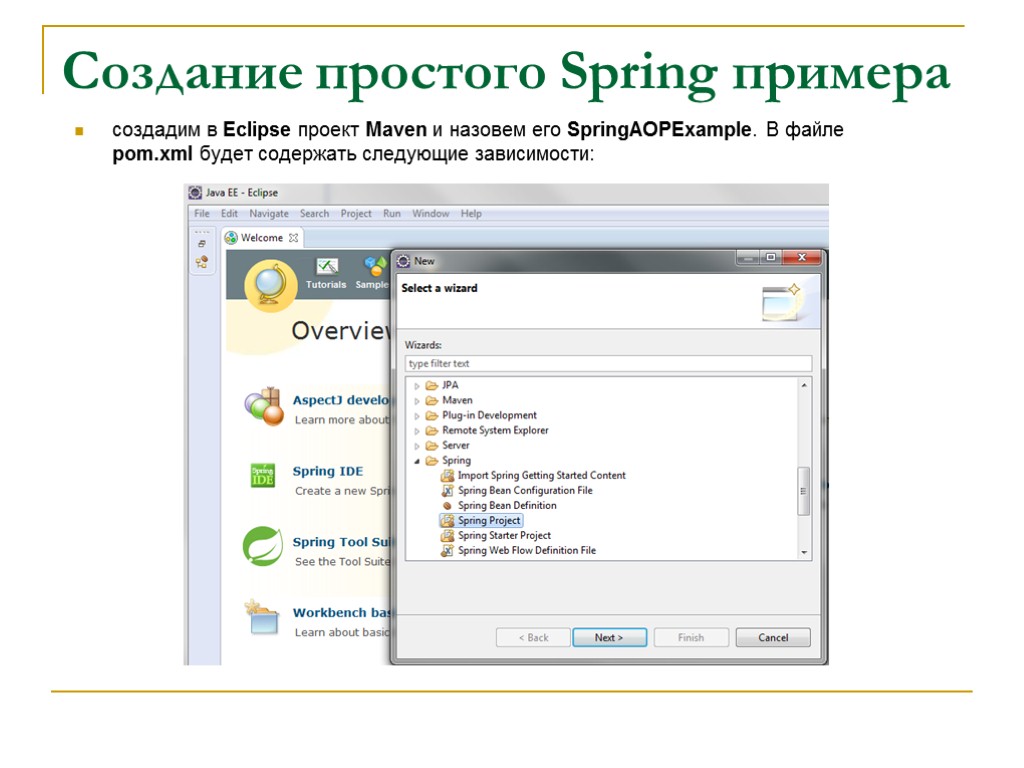Click the Spring Web Flow Definition File icon
Image resolution: width=1024 pixels, height=768 pixels.
(447, 551)
